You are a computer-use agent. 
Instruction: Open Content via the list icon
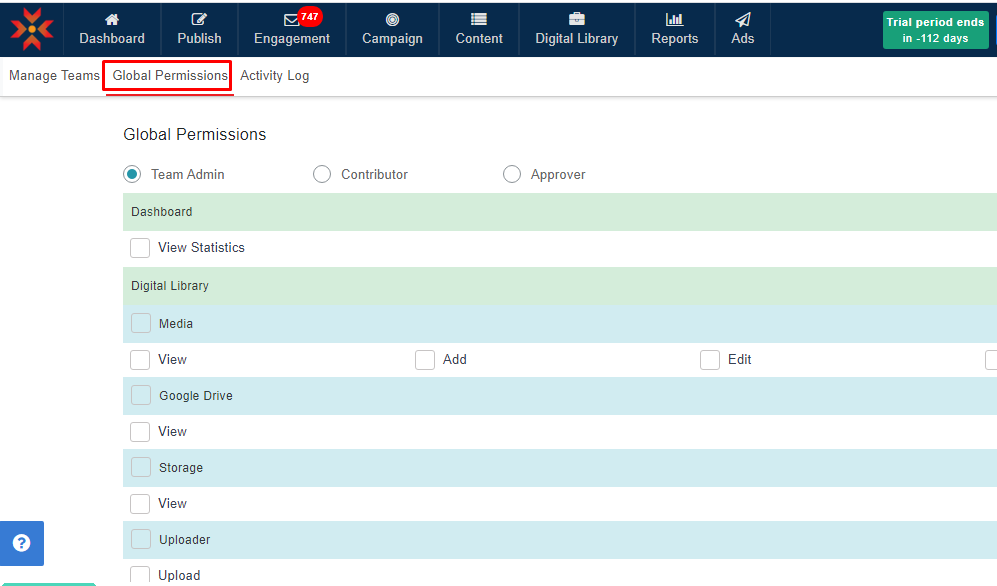pos(479,20)
